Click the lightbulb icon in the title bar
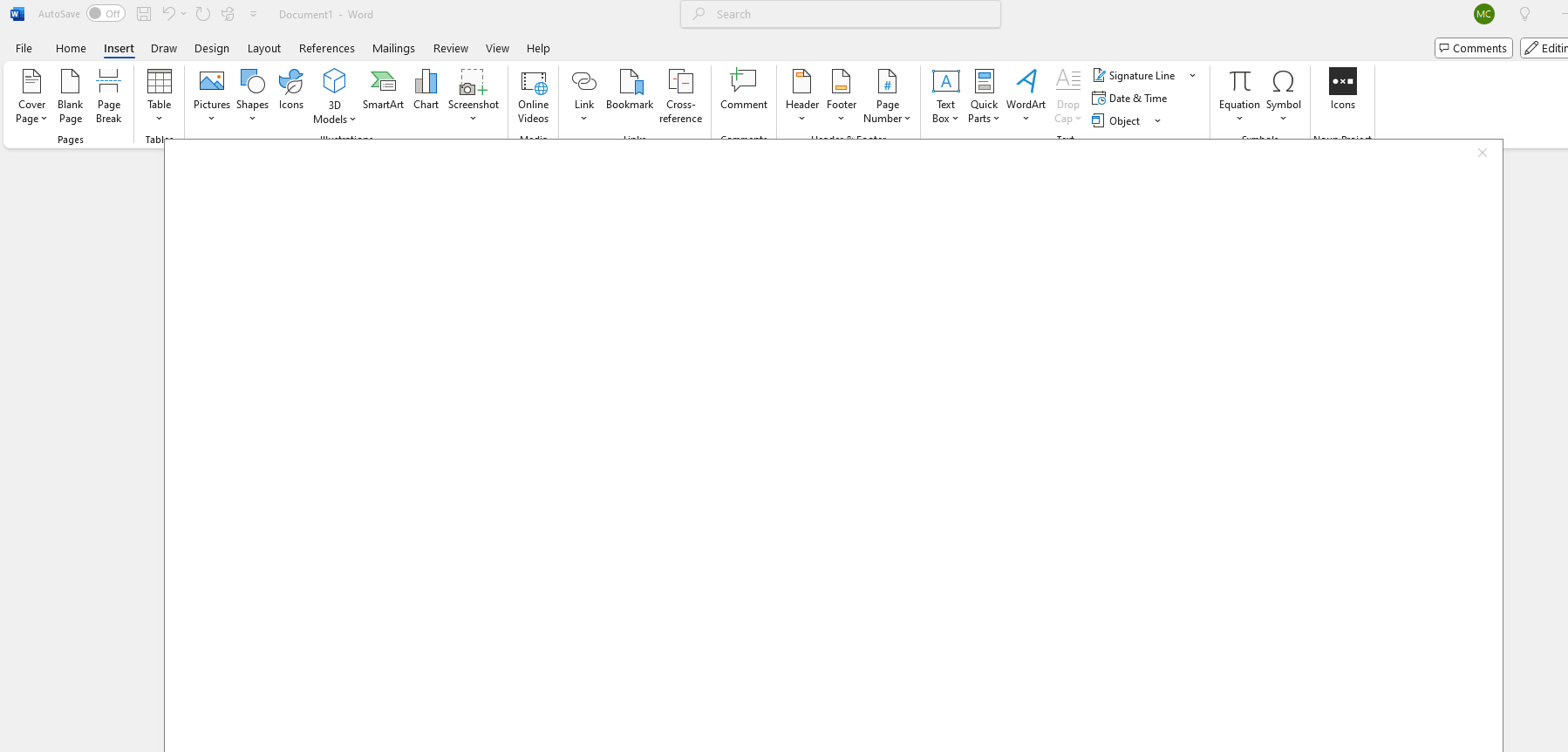Image resolution: width=1568 pixels, height=752 pixels. pyautogui.click(x=1524, y=14)
